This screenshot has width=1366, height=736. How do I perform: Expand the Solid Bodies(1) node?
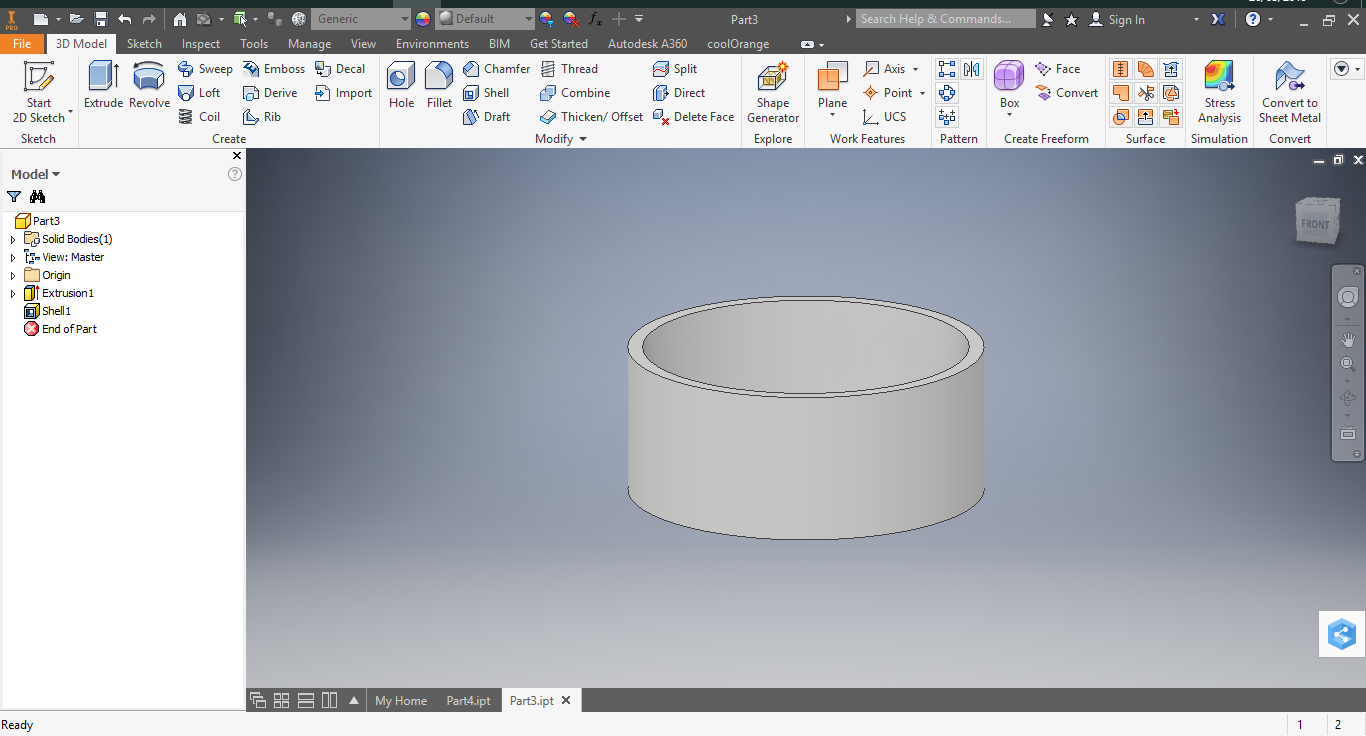pyautogui.click(x=13, y=240)
